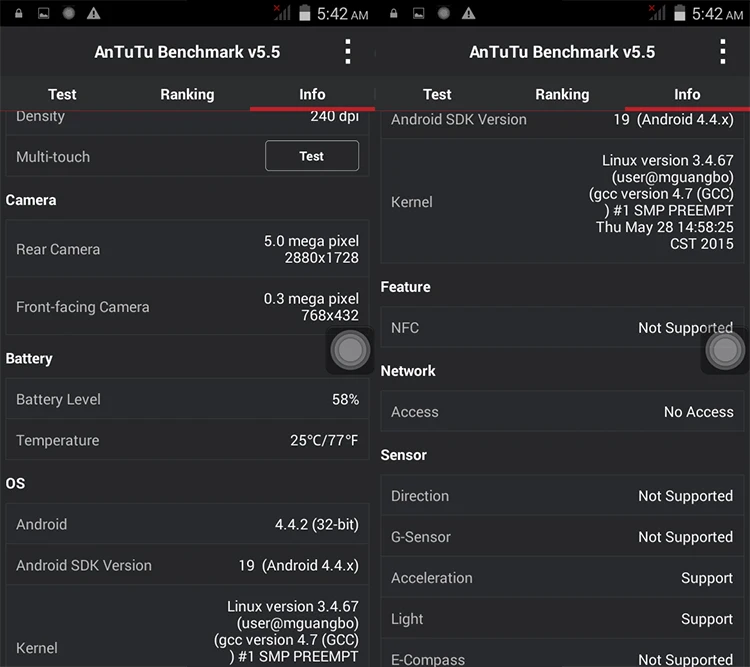The height and width of the screenshot is (667, 750).
Task: Tap Acceleration Support value
Action: pos(707,578)
